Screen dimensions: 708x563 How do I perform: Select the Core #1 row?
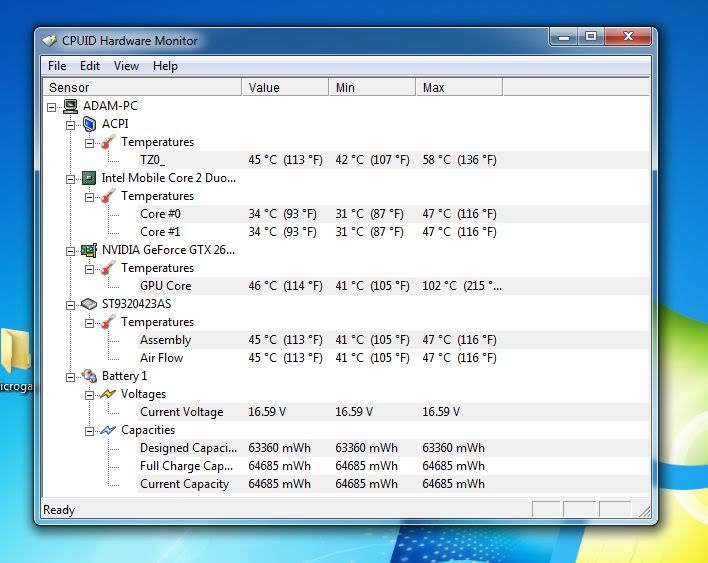394,232
